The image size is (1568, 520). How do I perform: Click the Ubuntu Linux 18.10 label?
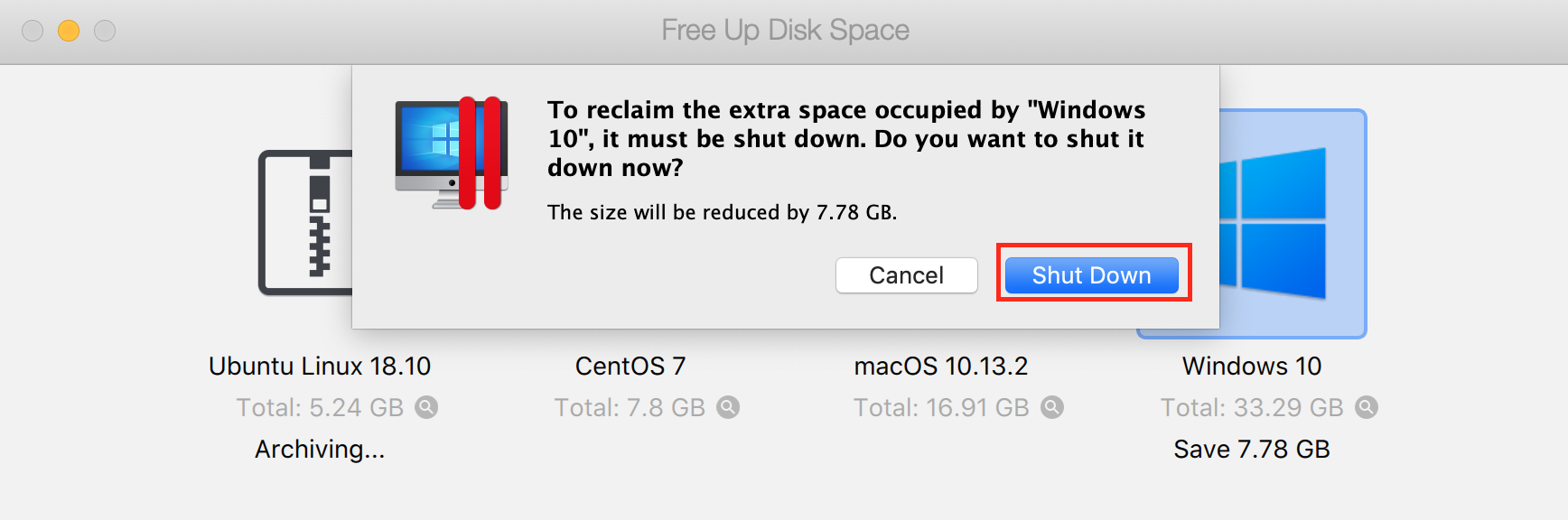tap(320, 366)
